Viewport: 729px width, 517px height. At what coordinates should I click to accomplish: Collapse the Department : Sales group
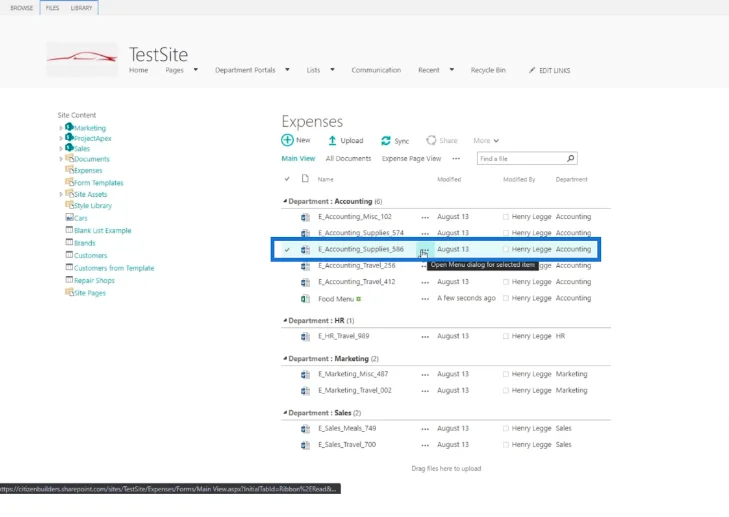click(285, 412)
